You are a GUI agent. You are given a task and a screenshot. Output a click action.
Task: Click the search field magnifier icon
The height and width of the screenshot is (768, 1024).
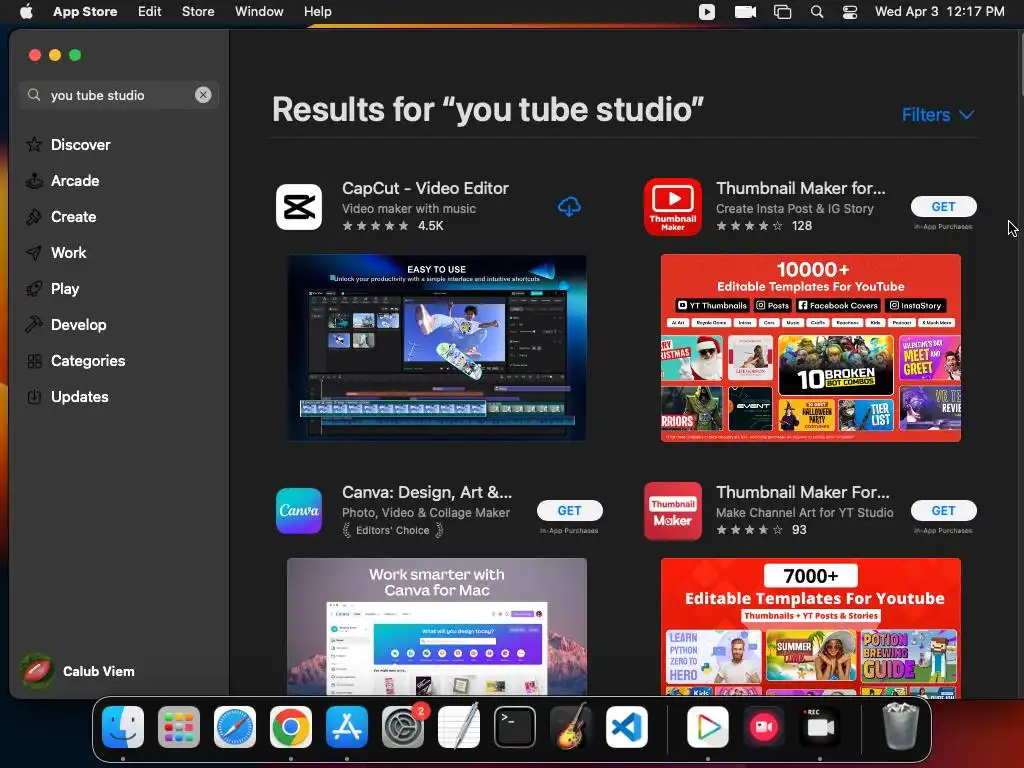click(x=34, y=95)
